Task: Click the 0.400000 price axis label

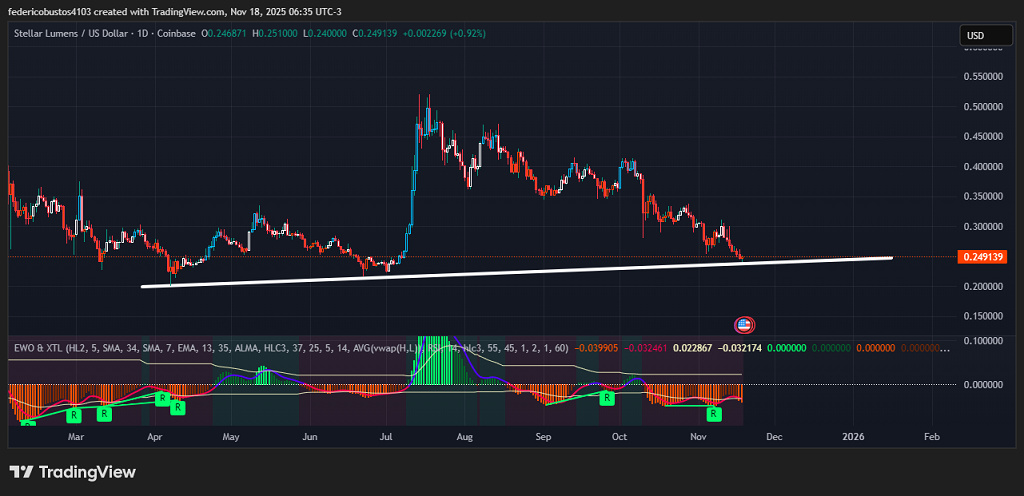Action: [x=985, y=166]
